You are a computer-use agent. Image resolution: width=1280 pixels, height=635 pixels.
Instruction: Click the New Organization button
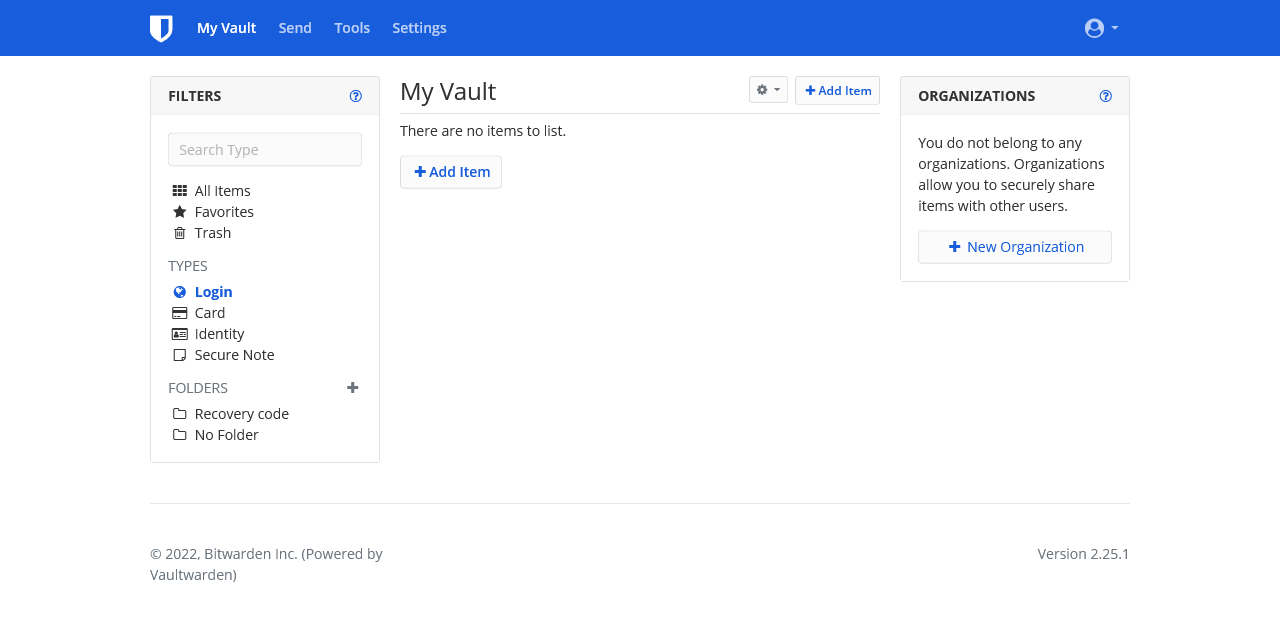coord(1014,247)
